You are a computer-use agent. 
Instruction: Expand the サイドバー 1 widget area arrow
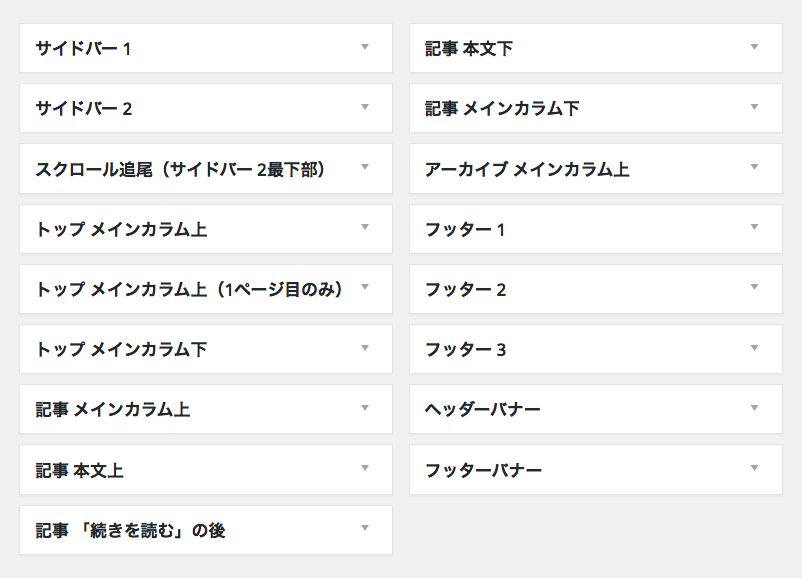pyautogui.click(x=365, y=47)
